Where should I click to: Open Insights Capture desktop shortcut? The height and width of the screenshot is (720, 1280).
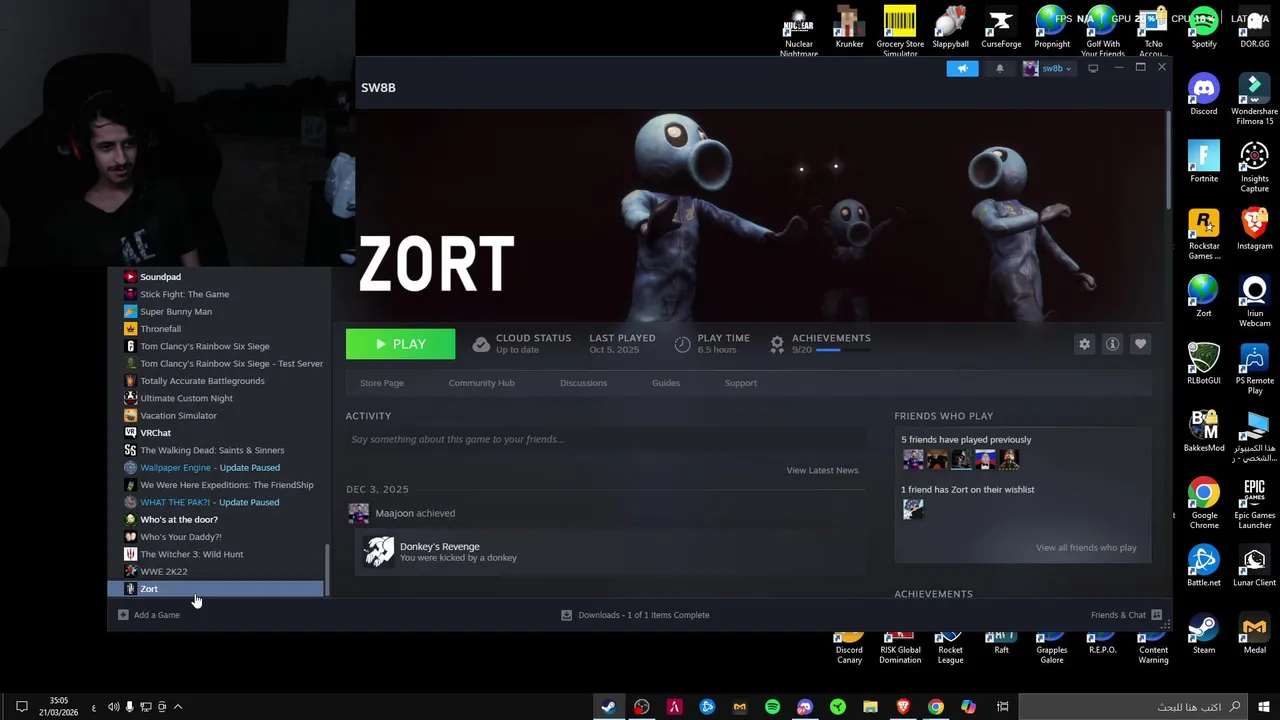[1254, 166]
